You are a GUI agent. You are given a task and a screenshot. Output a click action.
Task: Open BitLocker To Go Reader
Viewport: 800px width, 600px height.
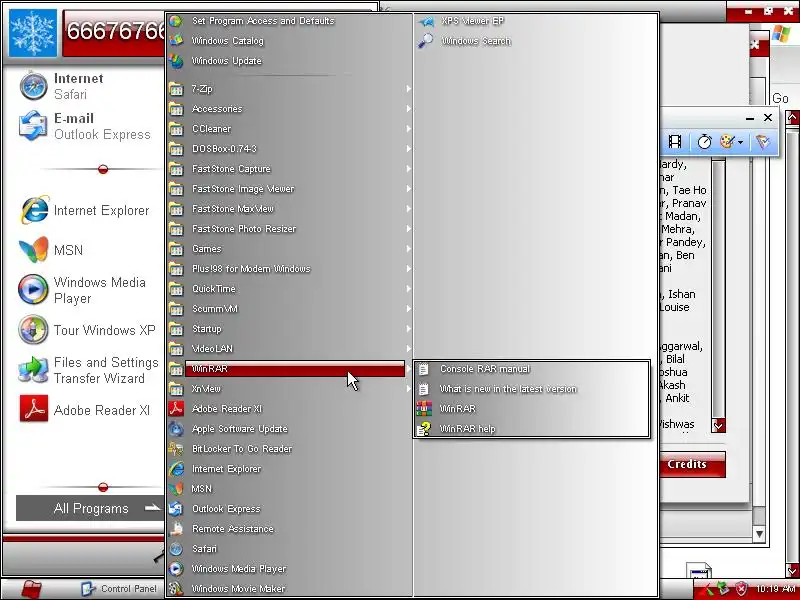pos(289,448)
